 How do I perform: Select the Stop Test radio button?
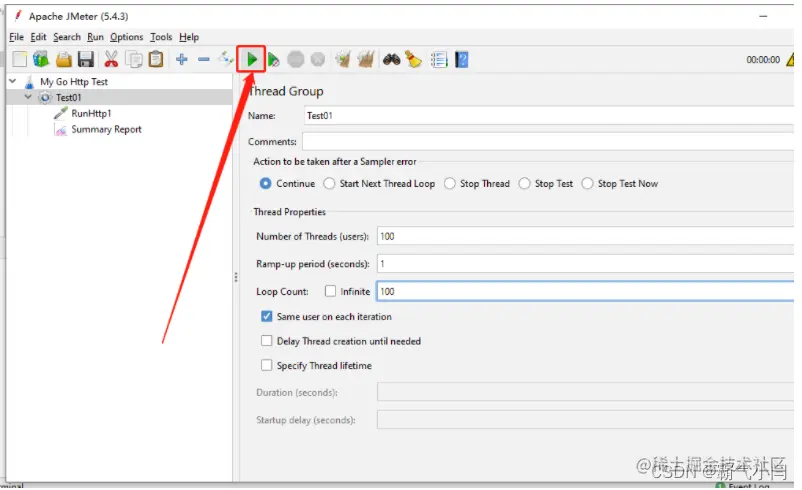[524, 184]
